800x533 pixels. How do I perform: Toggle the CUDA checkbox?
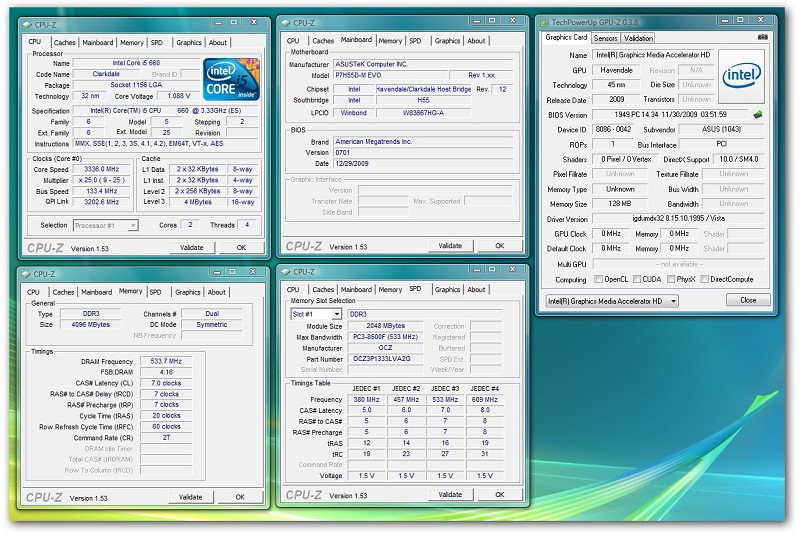pos(637,280)
